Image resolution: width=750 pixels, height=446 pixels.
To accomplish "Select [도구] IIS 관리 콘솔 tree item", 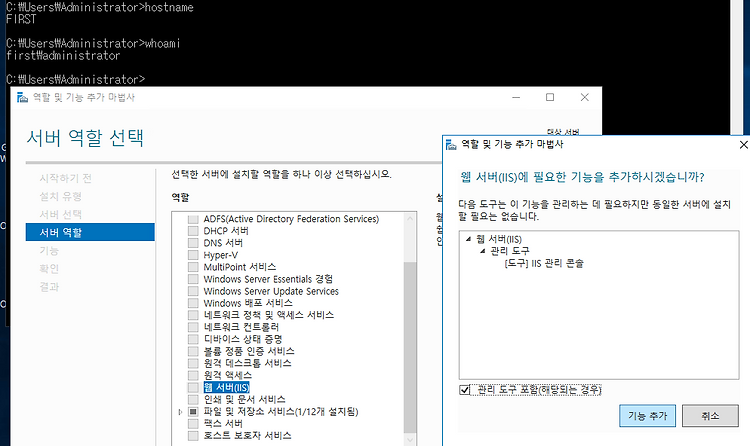I will pyautogui.click(x=544, y=263).
